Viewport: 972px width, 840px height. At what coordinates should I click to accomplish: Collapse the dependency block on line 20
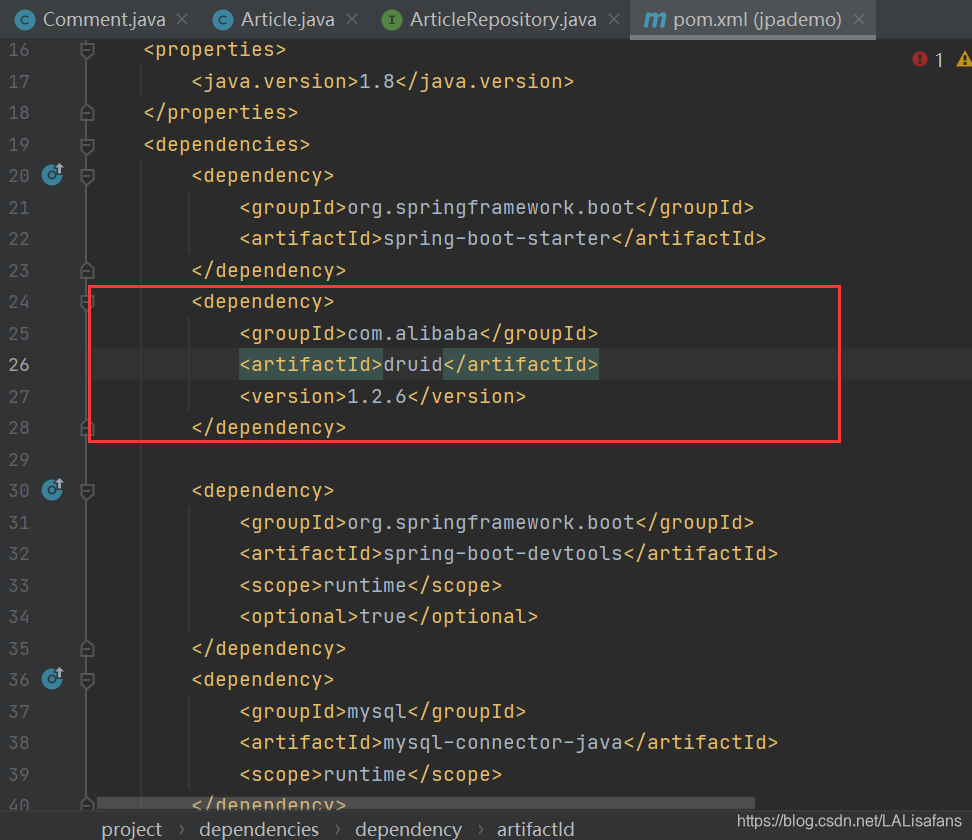pyautogui.click(x=87, y=176)
